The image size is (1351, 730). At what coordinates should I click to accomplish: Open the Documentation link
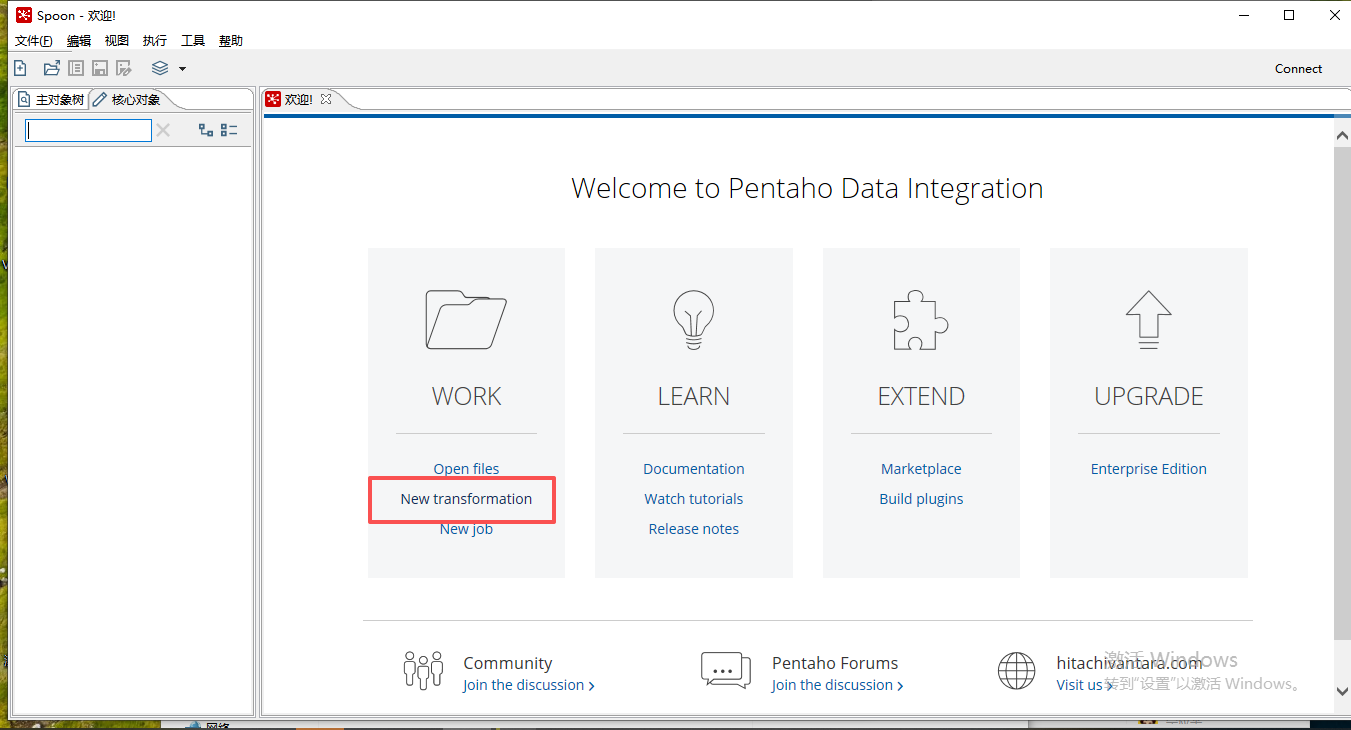click(694, 469)
